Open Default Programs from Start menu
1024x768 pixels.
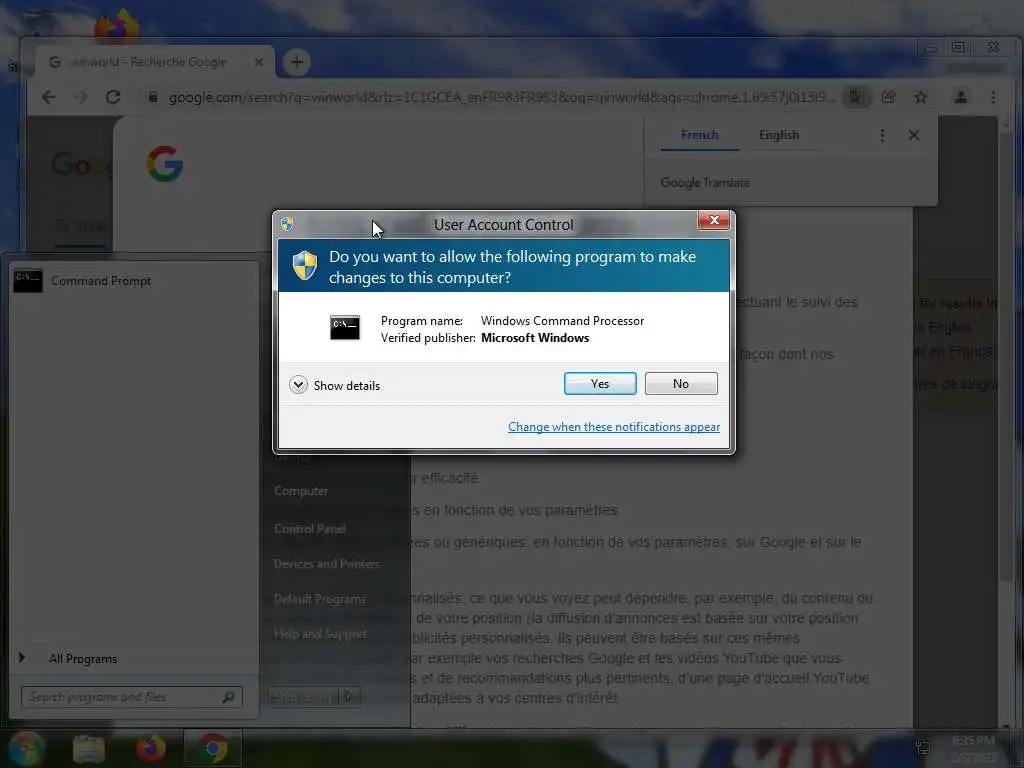click(319, 599)
